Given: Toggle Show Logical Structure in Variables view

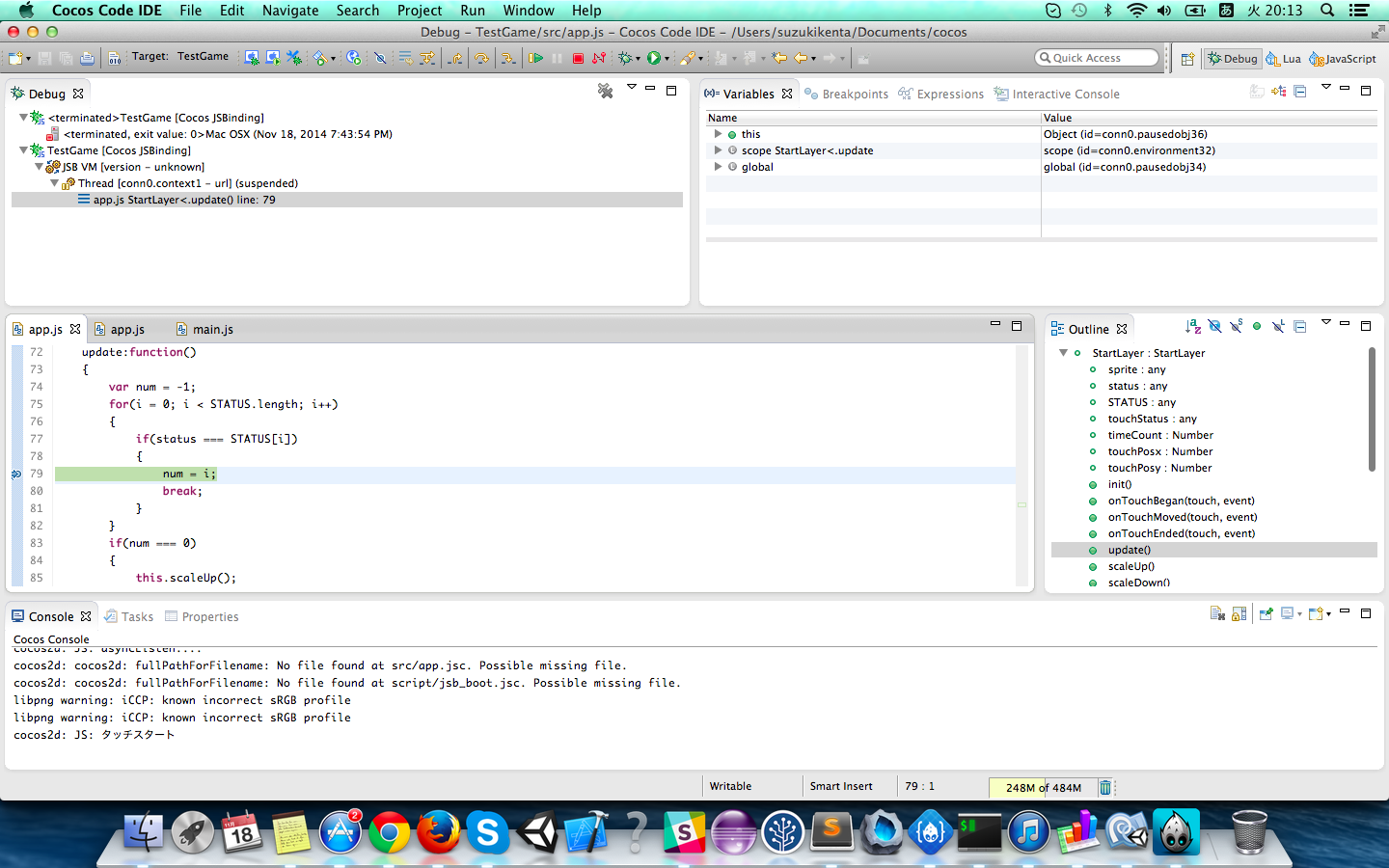Looking at the screenshot, I should coord(1279,91).
